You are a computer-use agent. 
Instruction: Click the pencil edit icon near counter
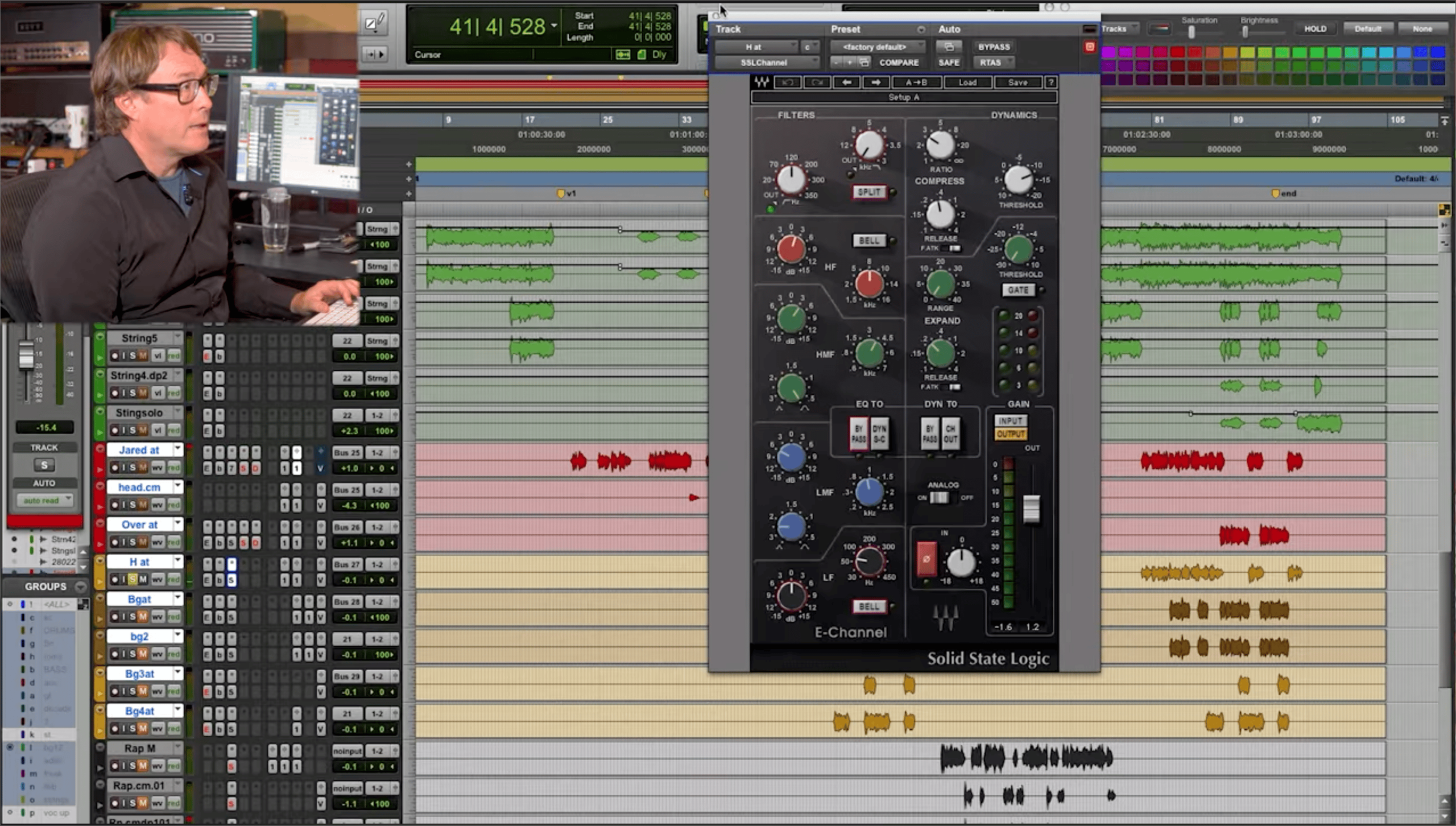(374, 23)
